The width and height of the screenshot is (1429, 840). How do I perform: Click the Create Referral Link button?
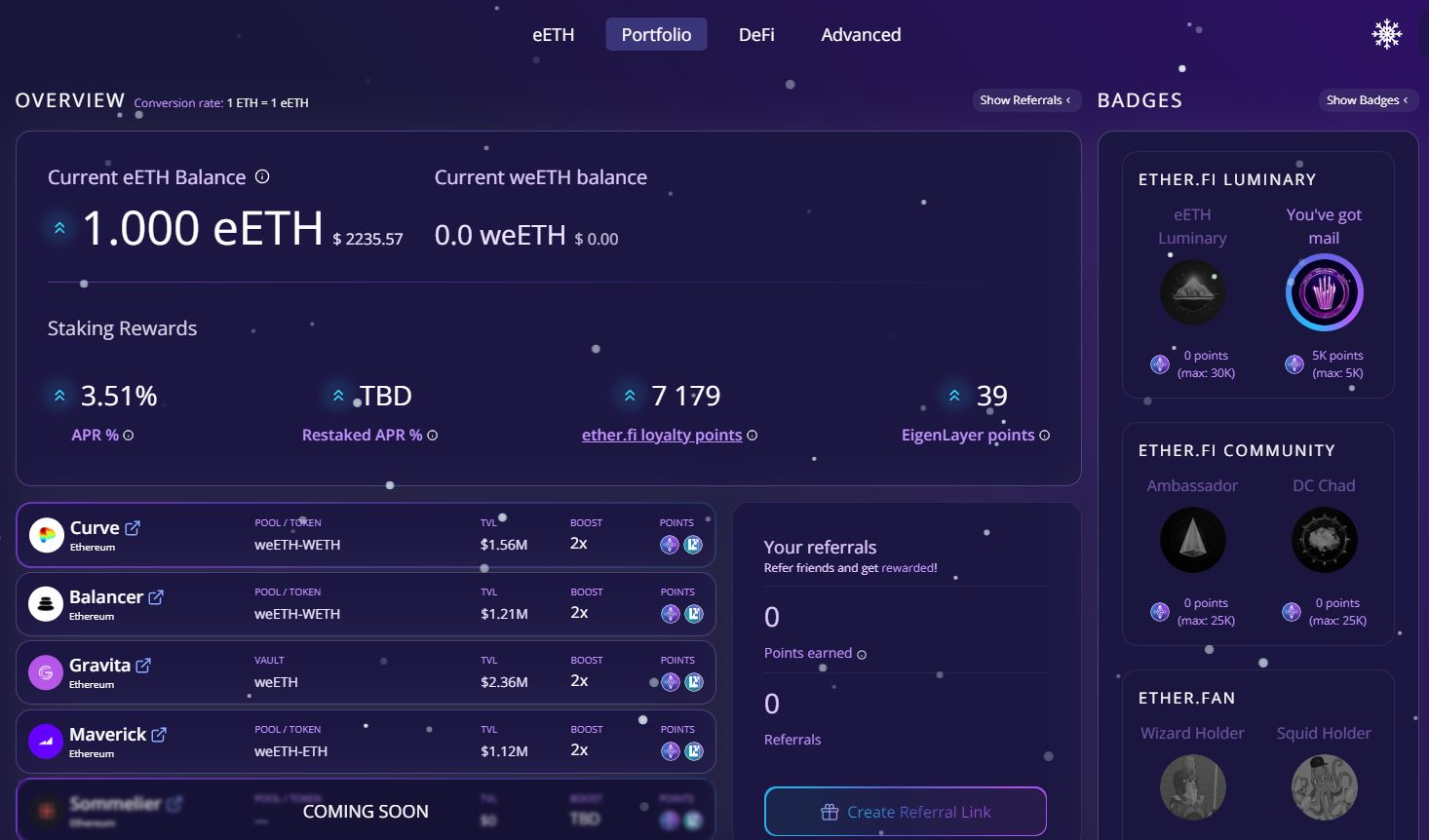click(906, 812)
